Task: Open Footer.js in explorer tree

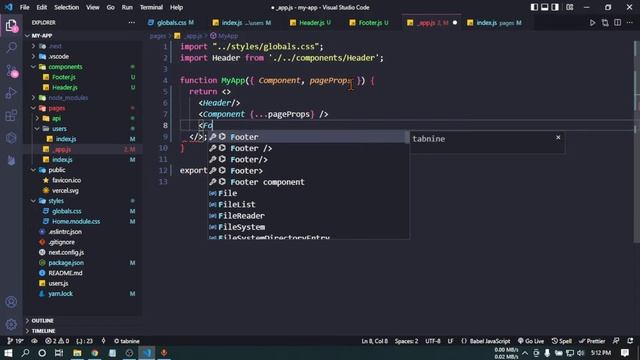Action: coord(64,77)
